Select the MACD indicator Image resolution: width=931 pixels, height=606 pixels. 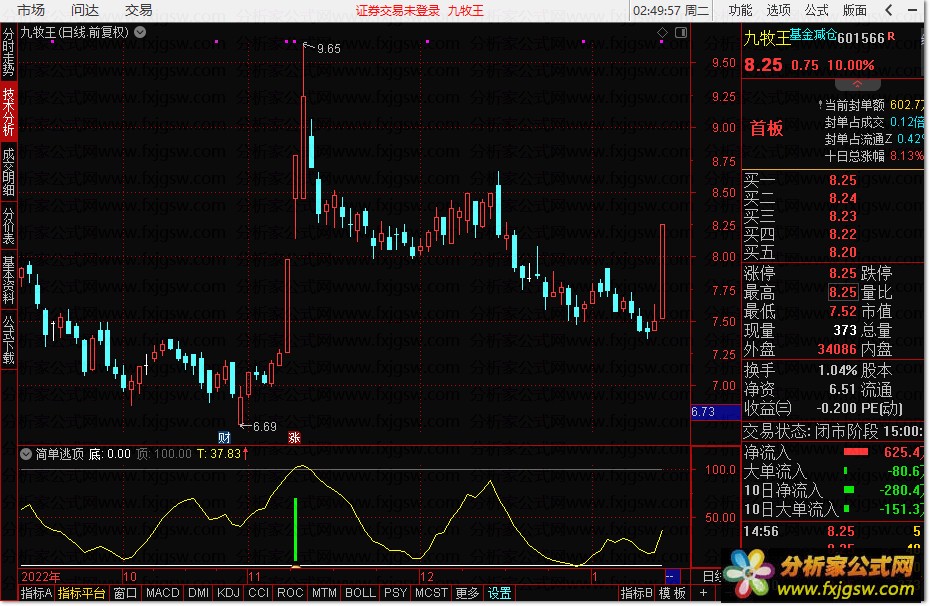point(162,593)
